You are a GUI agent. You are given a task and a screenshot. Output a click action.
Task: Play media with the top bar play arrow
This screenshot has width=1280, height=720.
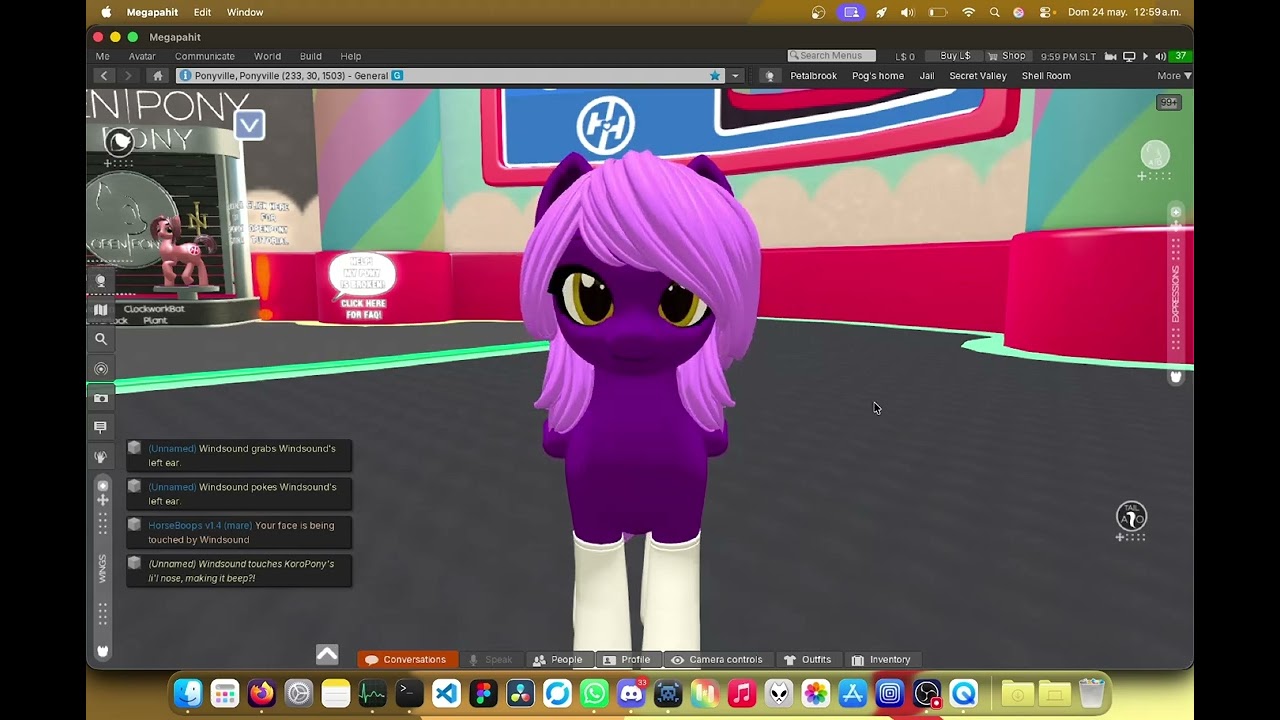[1145, 57]
